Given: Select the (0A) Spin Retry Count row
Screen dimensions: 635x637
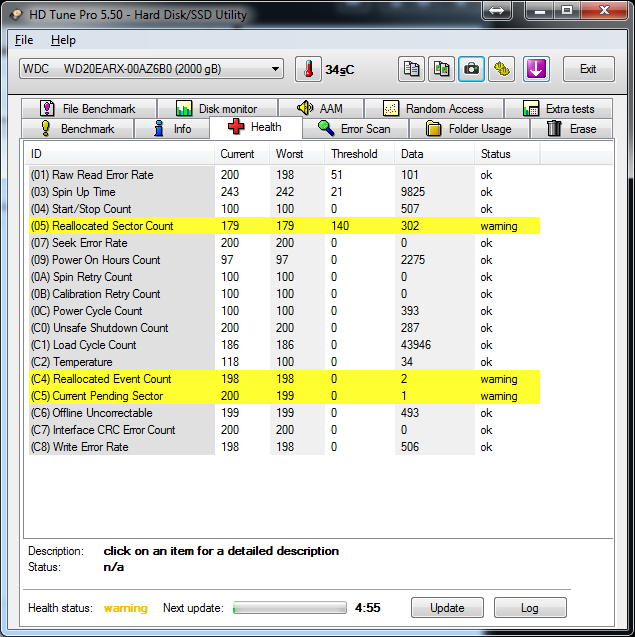Looking at the screenshot, I should 284,277.
